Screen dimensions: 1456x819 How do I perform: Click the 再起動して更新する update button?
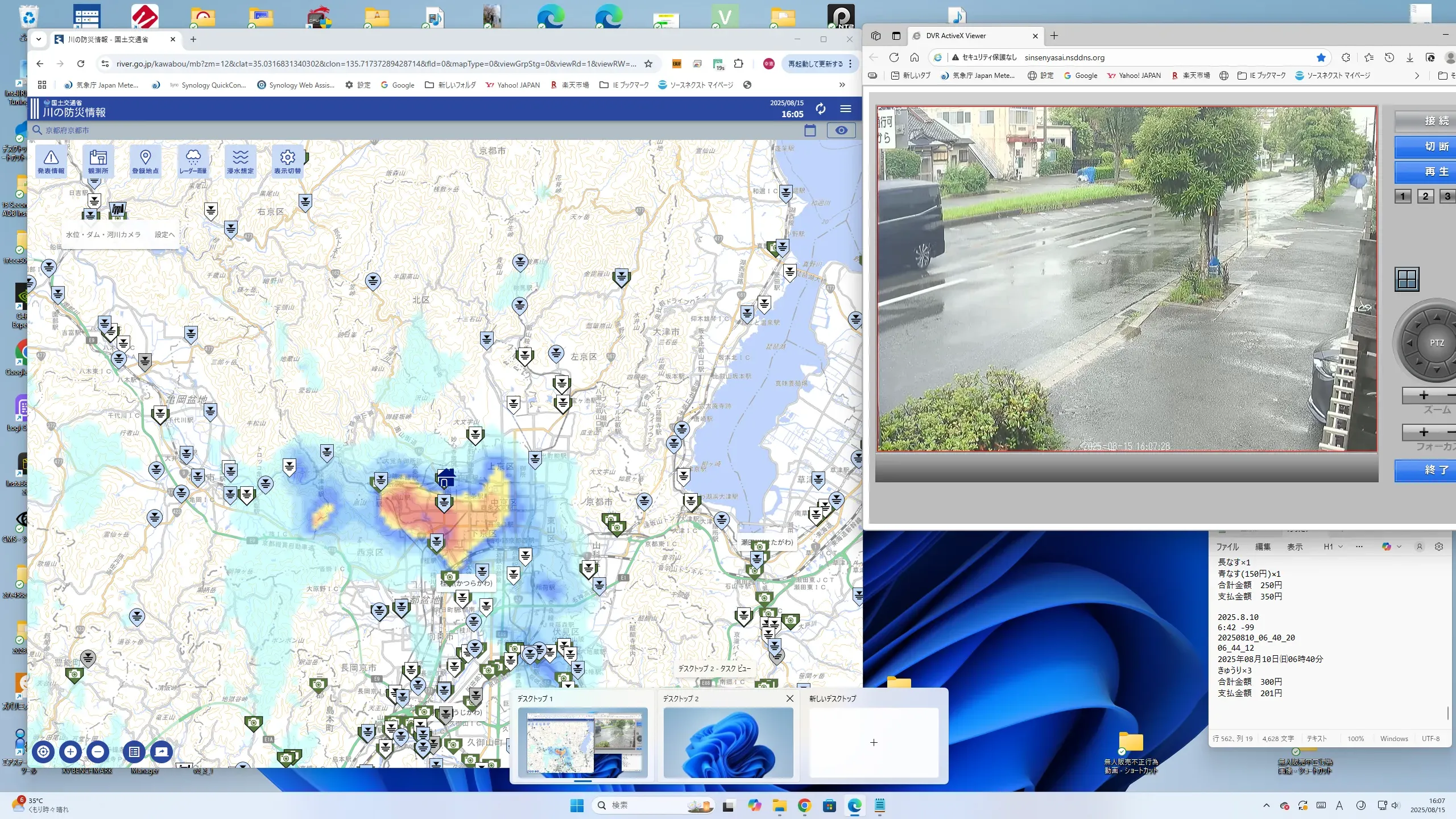815,64
